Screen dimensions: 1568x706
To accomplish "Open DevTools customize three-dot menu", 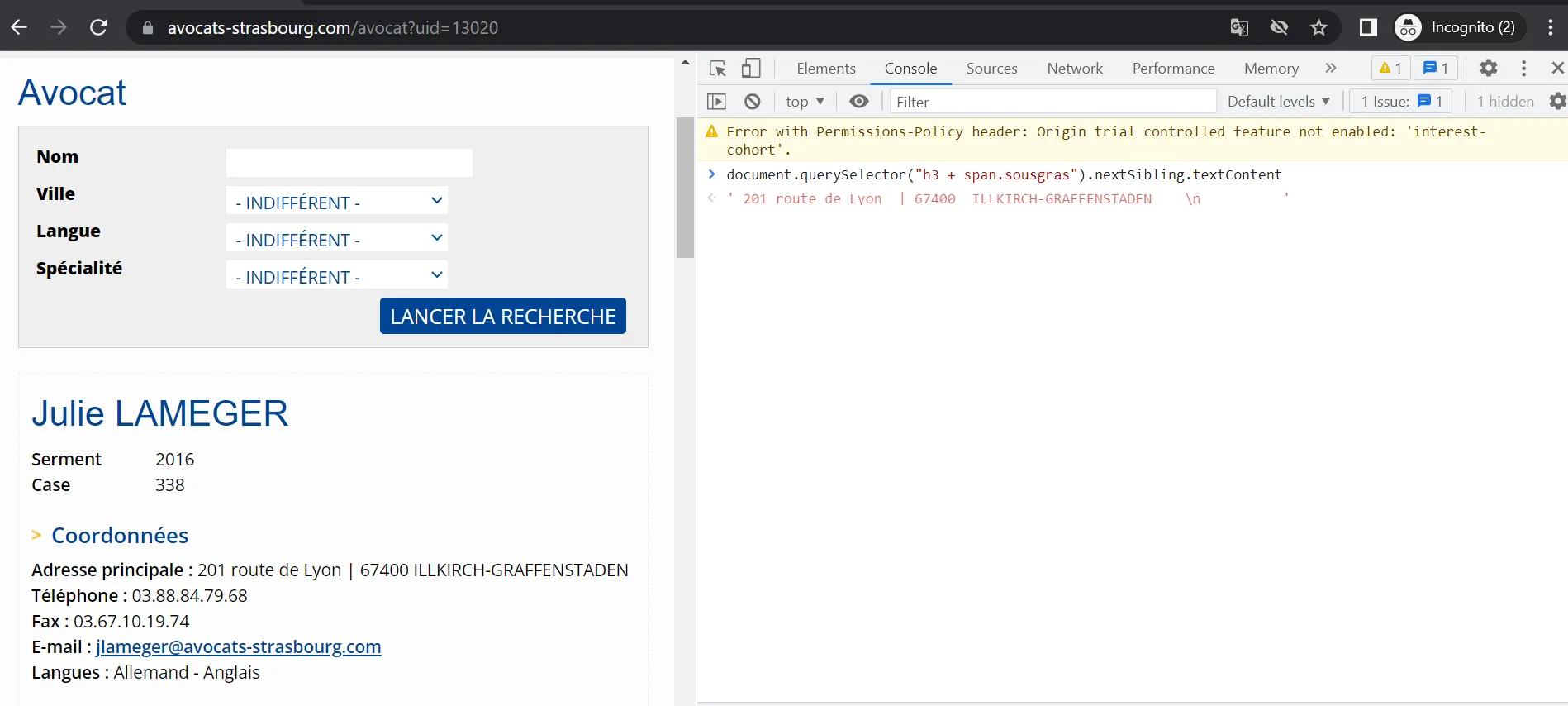I will (1524, 68).
